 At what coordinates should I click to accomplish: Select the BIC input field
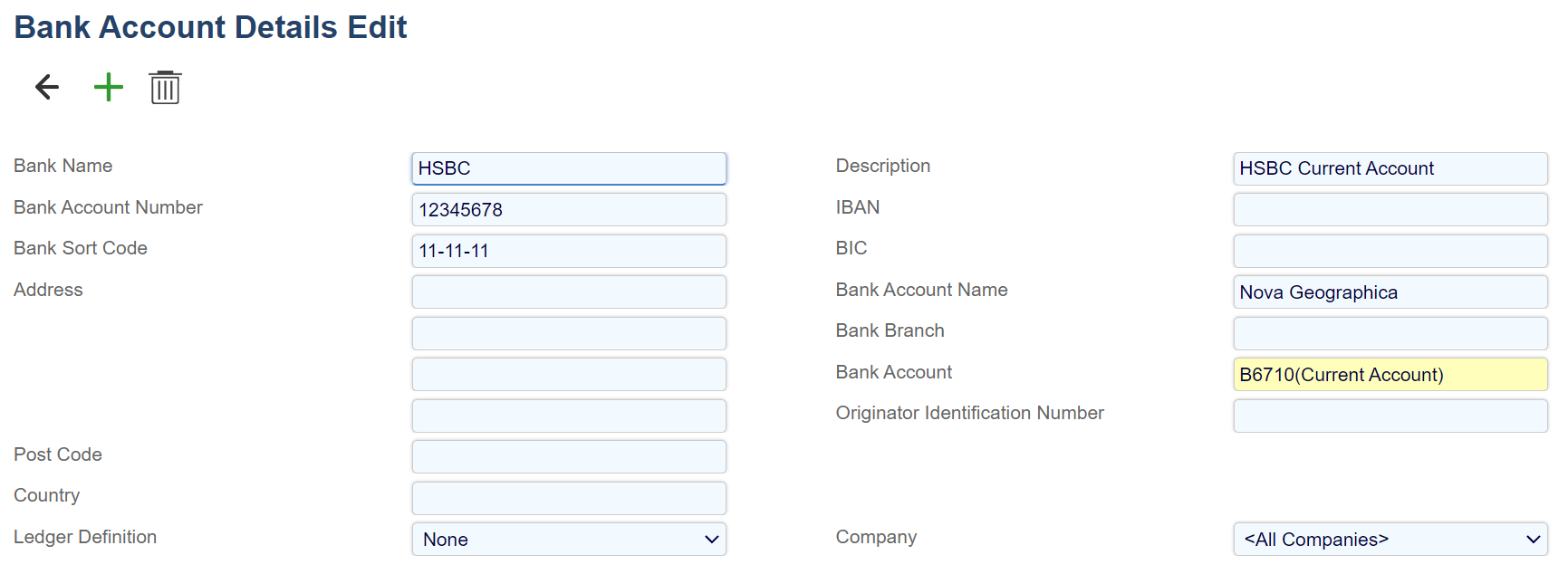tap(1390, 251)
